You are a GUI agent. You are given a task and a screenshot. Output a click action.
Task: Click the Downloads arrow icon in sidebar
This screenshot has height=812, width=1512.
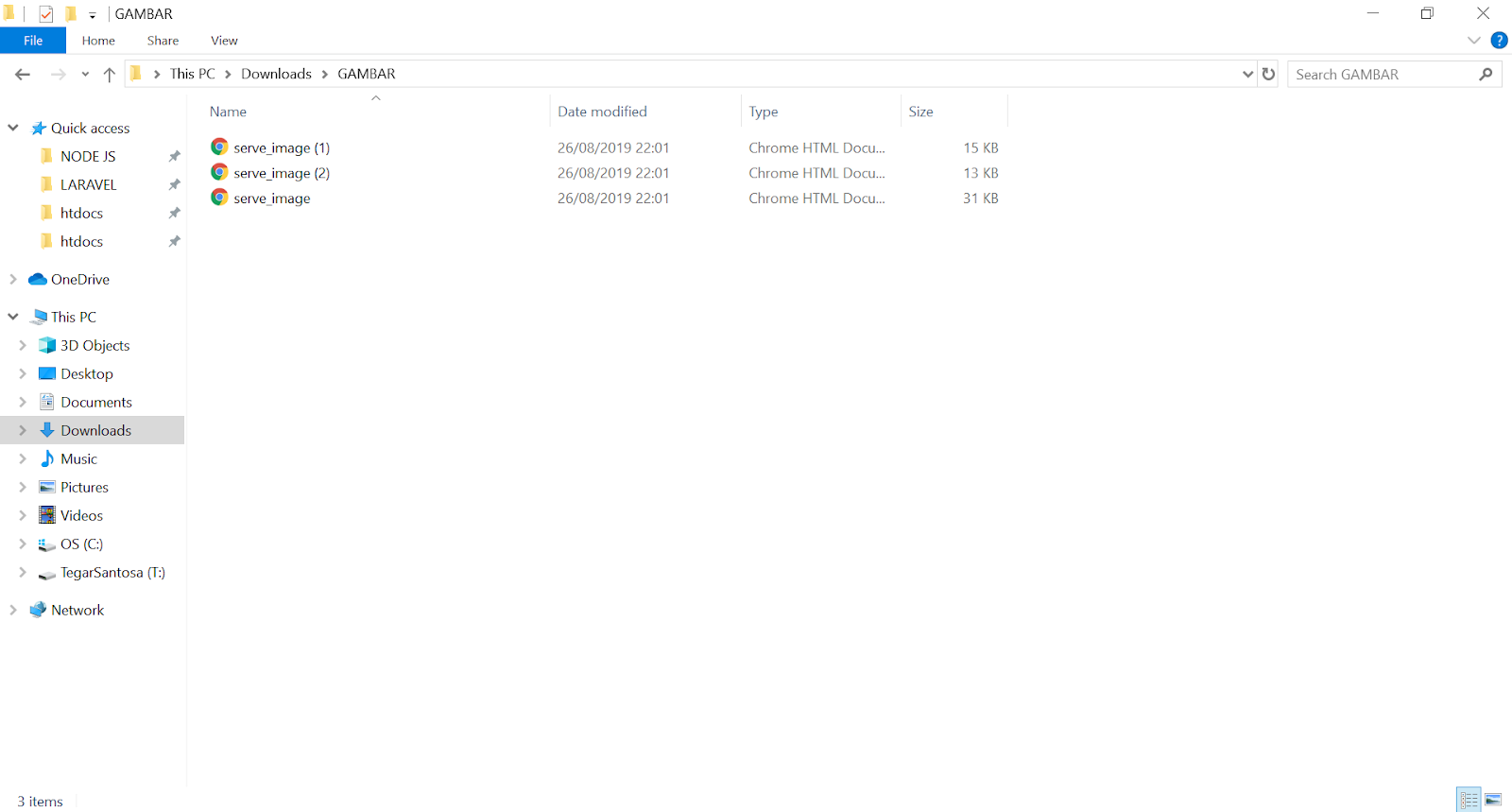[x=47, y=430]
